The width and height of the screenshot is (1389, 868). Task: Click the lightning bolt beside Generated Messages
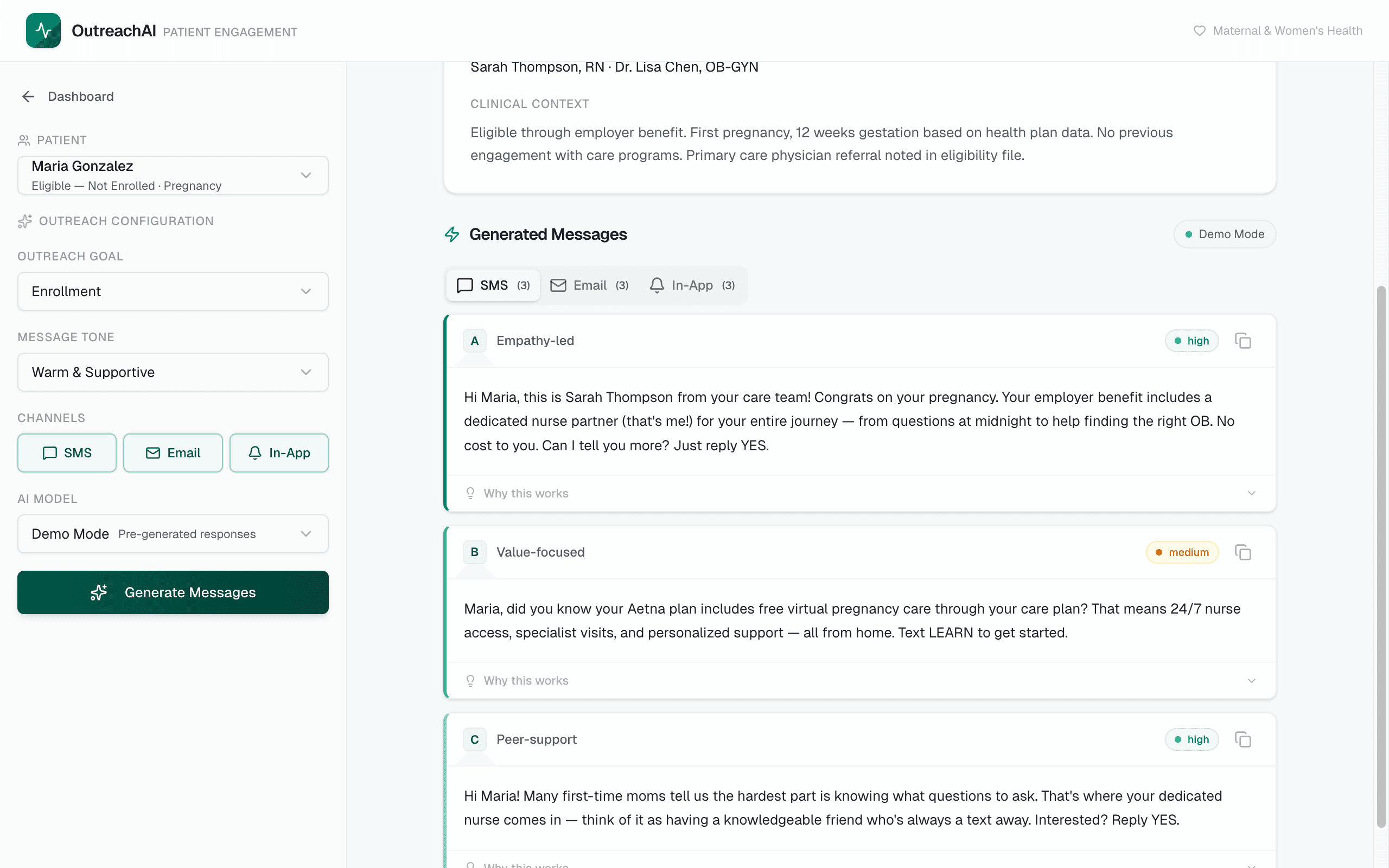pos(452,234)
